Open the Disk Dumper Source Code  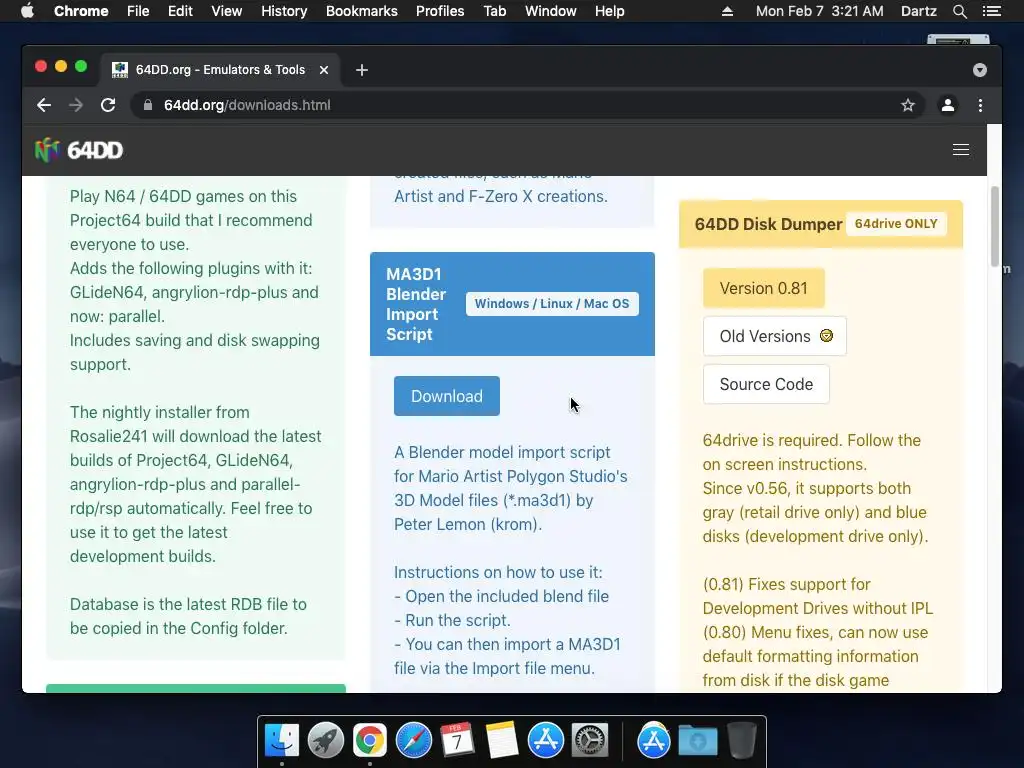766,384
